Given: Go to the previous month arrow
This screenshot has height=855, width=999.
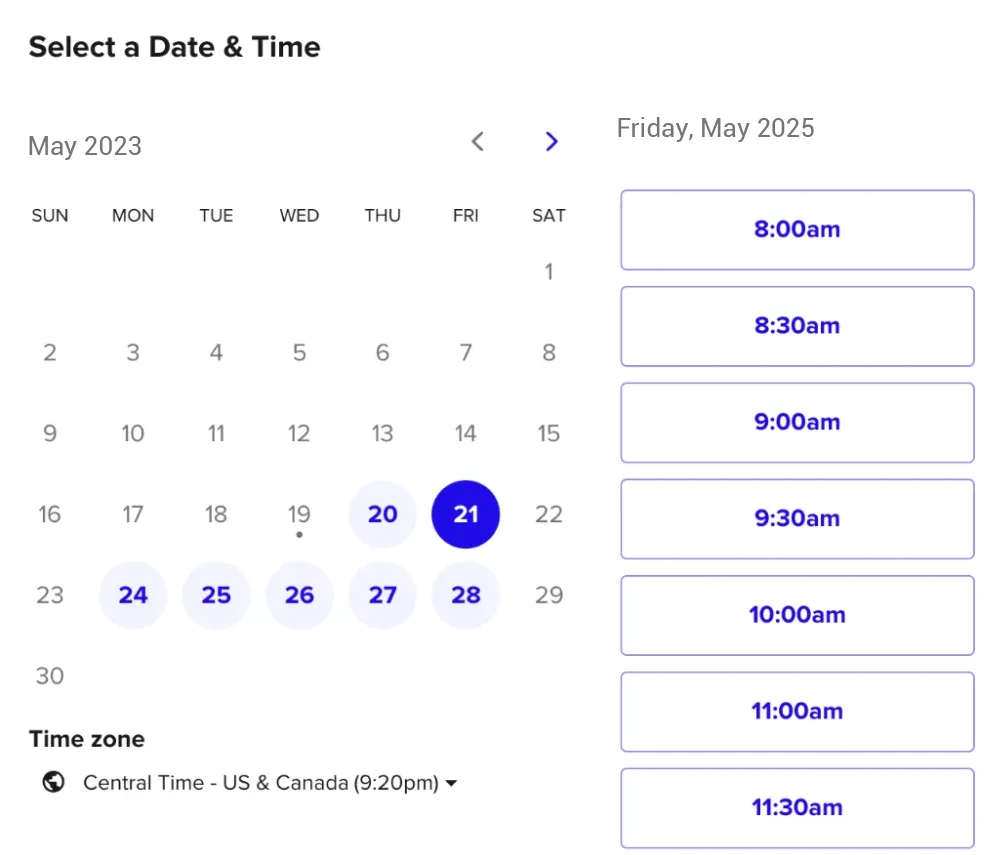Looking at the screenshot, I should coord(478,141).
